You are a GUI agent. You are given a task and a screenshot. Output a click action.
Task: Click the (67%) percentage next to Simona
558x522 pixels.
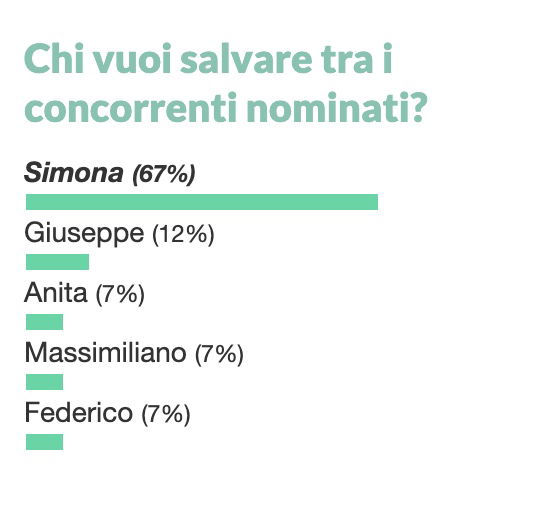click(x=164, y=174)
